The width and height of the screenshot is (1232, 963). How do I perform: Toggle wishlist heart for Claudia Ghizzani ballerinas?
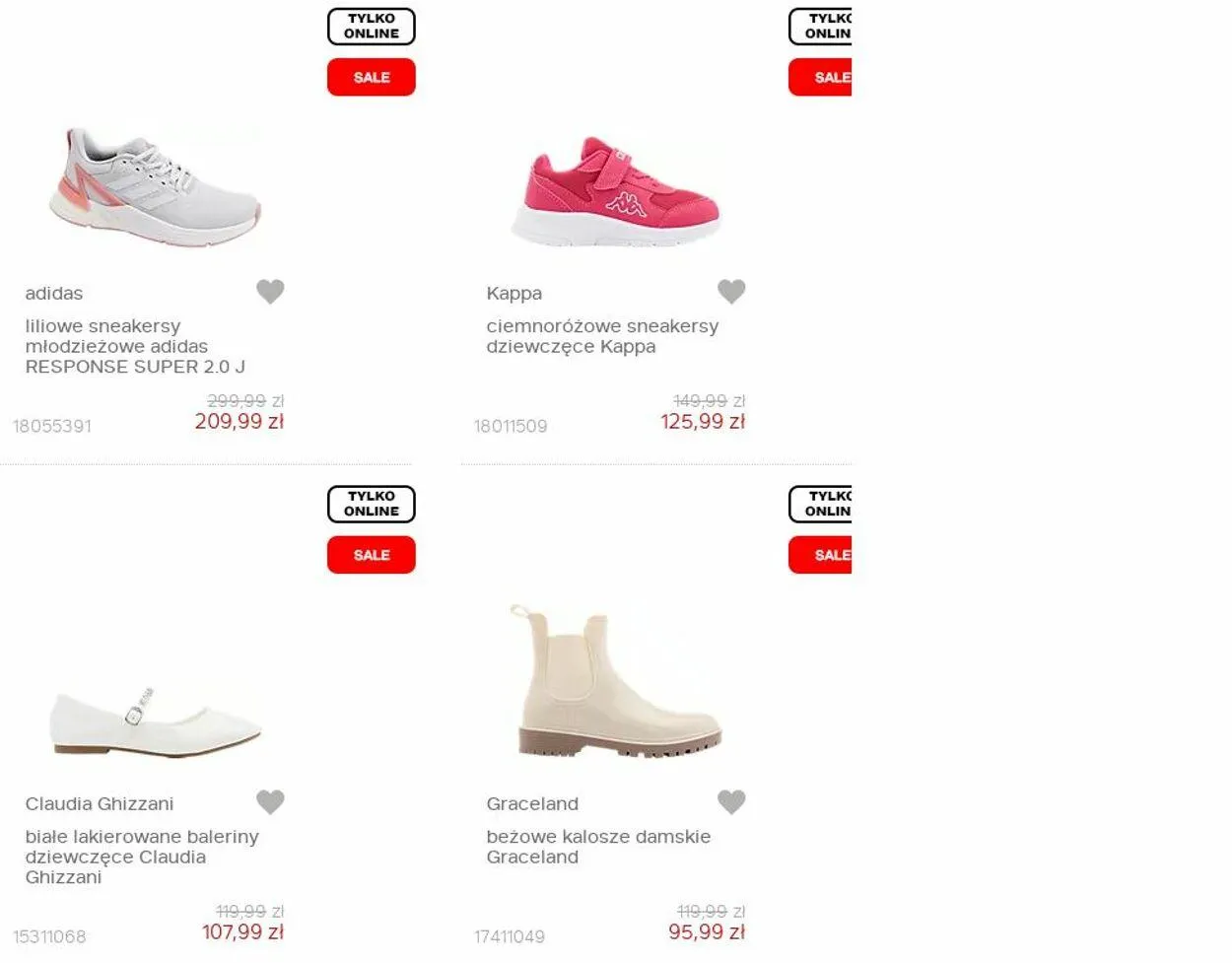(x=270, y=802)
